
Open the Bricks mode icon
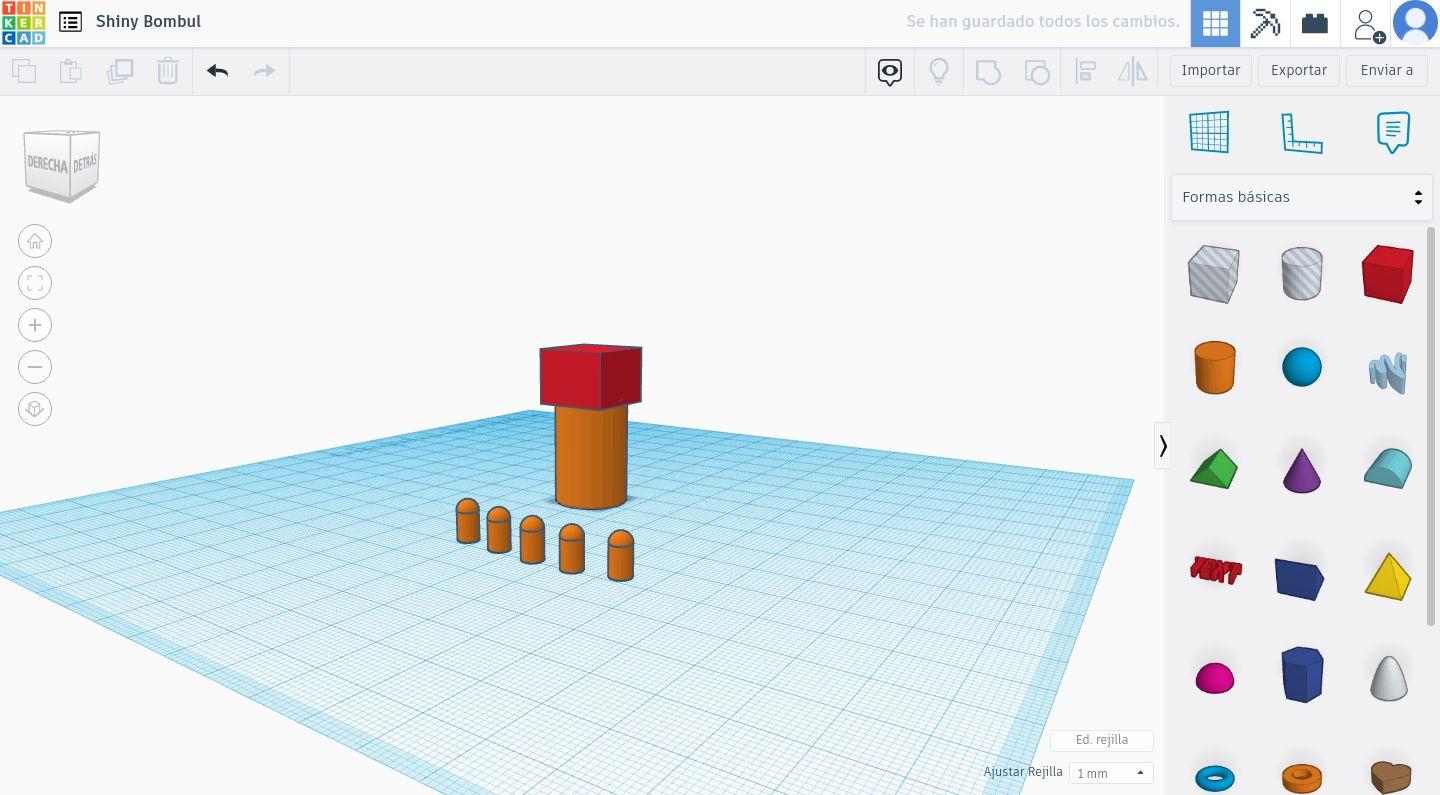(x=1315, y=23)
